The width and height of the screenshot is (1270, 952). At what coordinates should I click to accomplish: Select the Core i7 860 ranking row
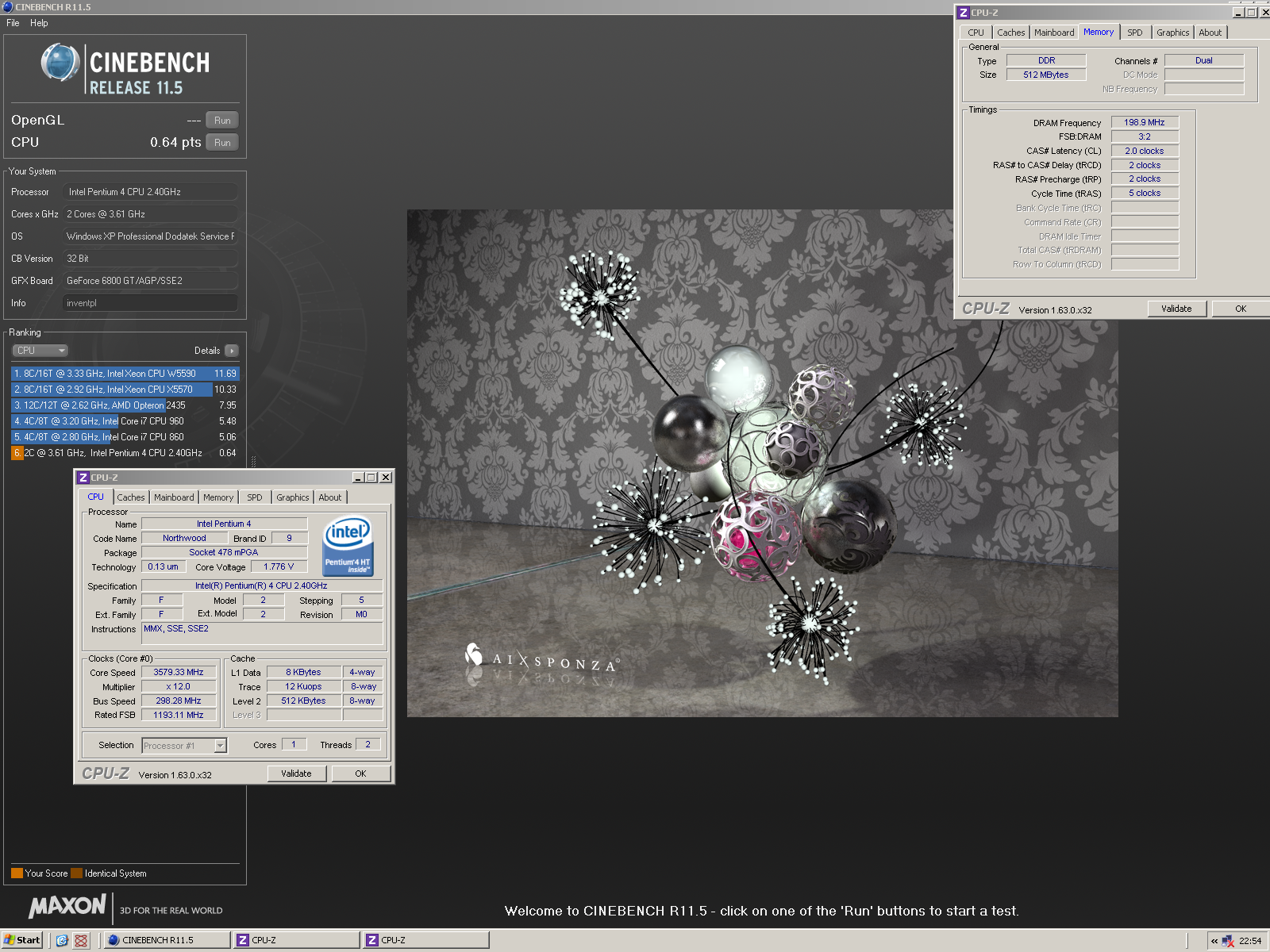tap(125, 437)
